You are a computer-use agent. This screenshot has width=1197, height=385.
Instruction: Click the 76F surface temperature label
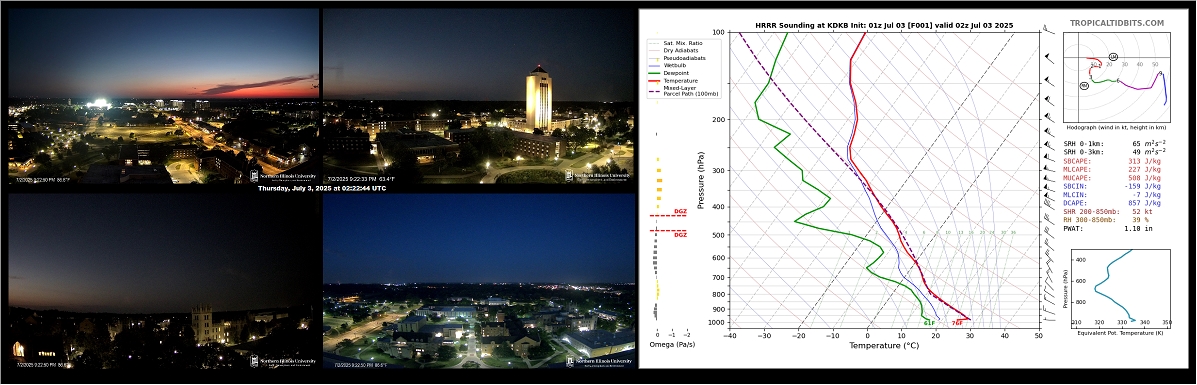[956, 323]
